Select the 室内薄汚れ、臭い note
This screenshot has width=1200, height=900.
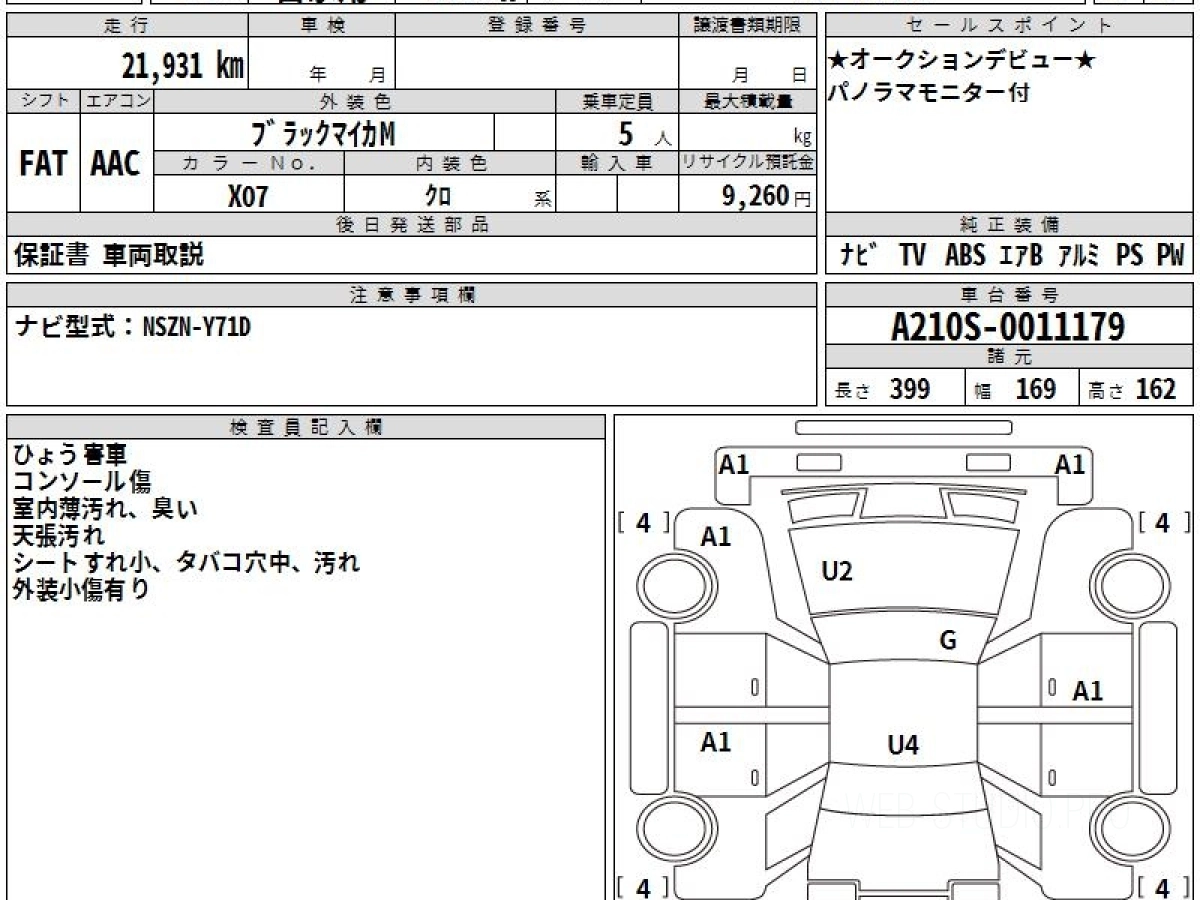(105, 508)
